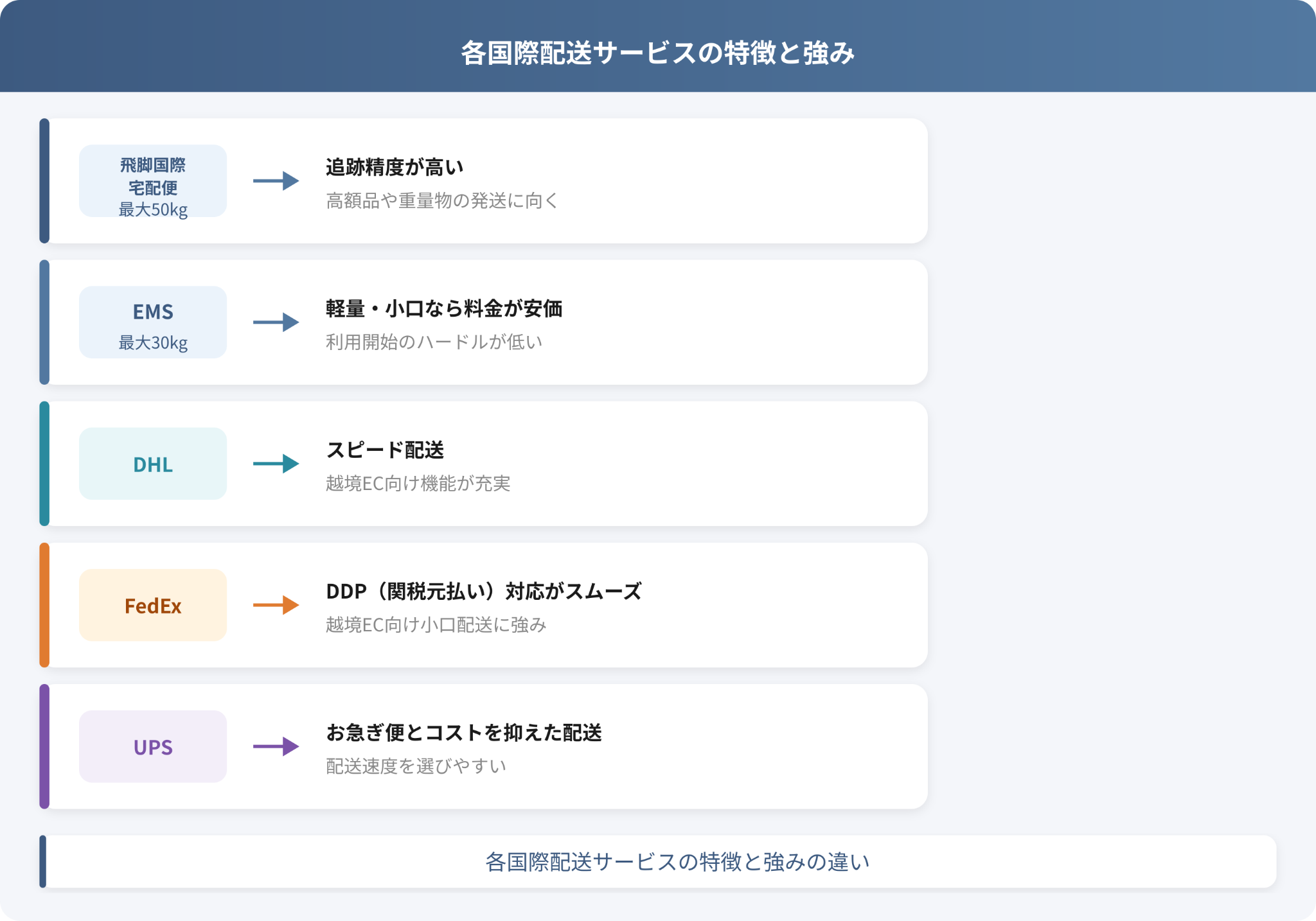Click the スピード配送 heading

[385, 450]
